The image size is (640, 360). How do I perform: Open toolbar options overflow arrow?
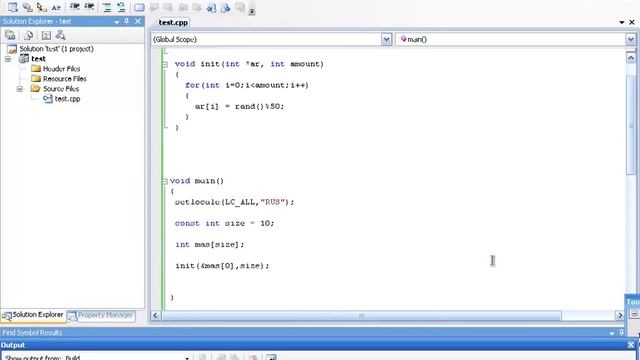coord(252,11)
